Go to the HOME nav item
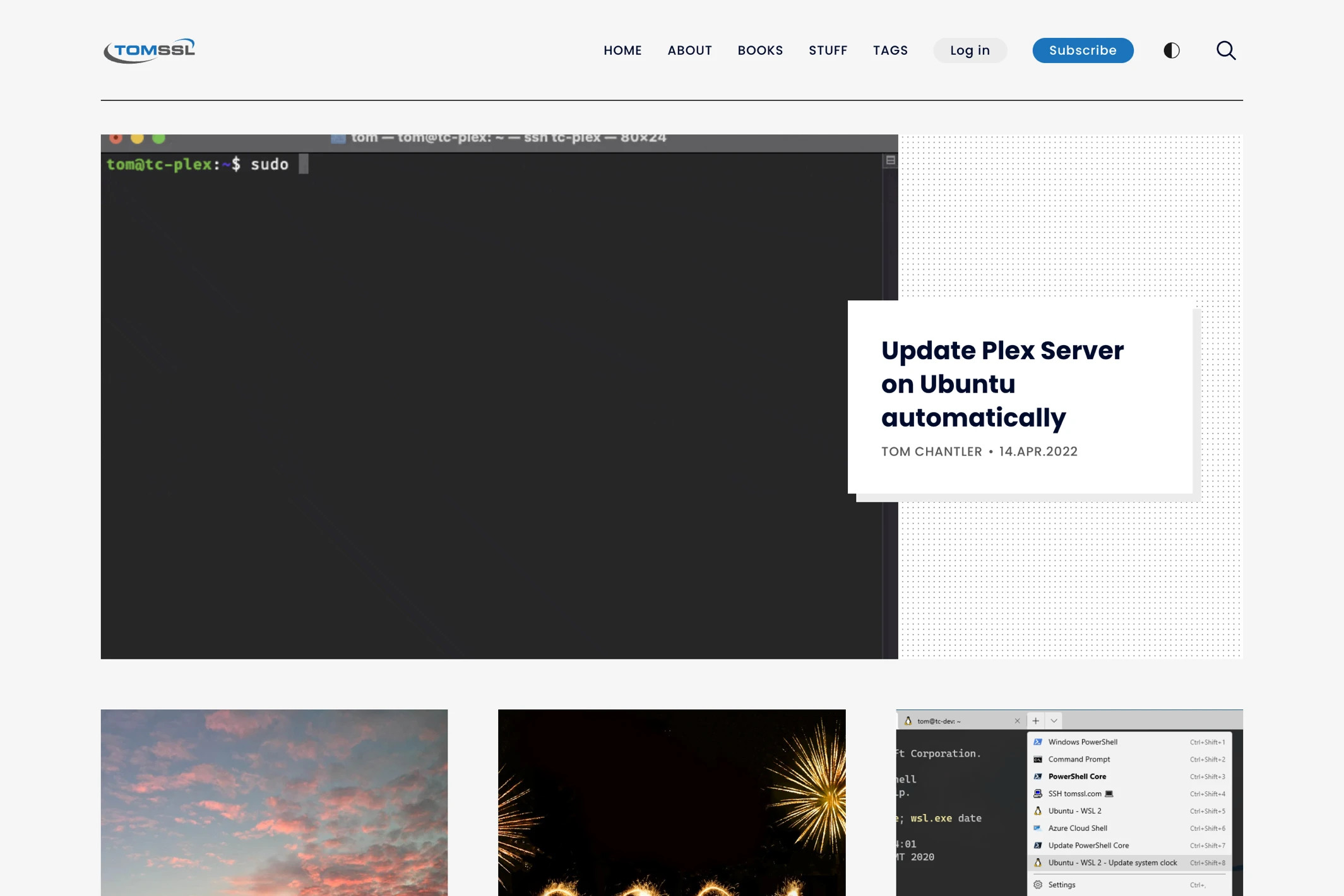Image resolution: width=1344 pixels, height=896 pixels. pyautogui.click(x=622, y=50)
